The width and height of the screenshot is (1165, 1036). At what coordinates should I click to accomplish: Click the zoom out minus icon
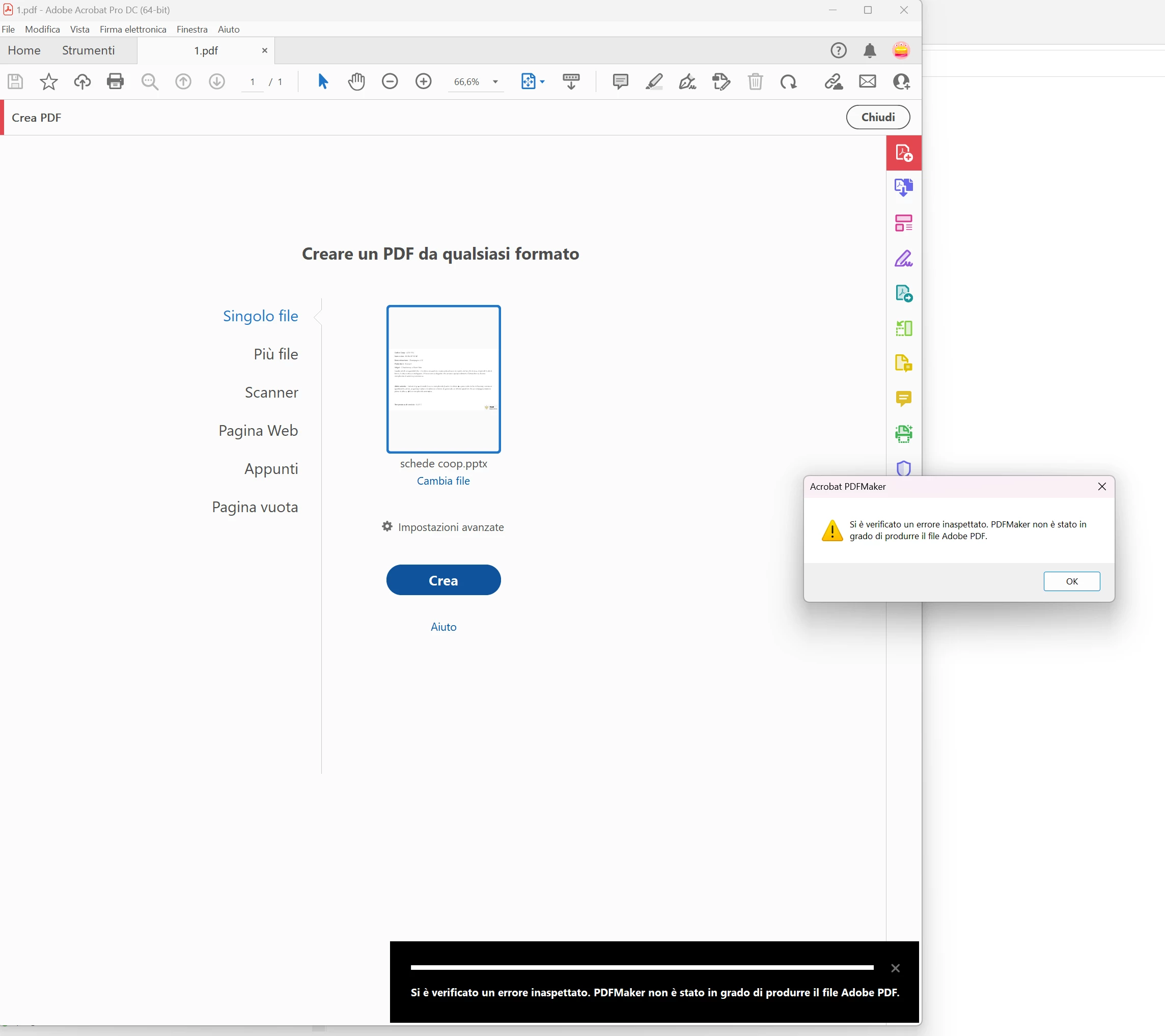pos(390,81)
